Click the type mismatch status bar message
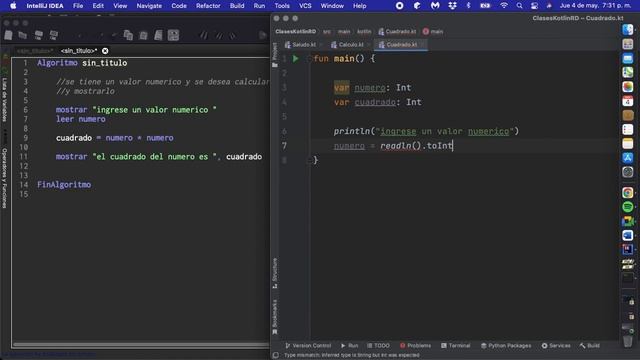 351,355
